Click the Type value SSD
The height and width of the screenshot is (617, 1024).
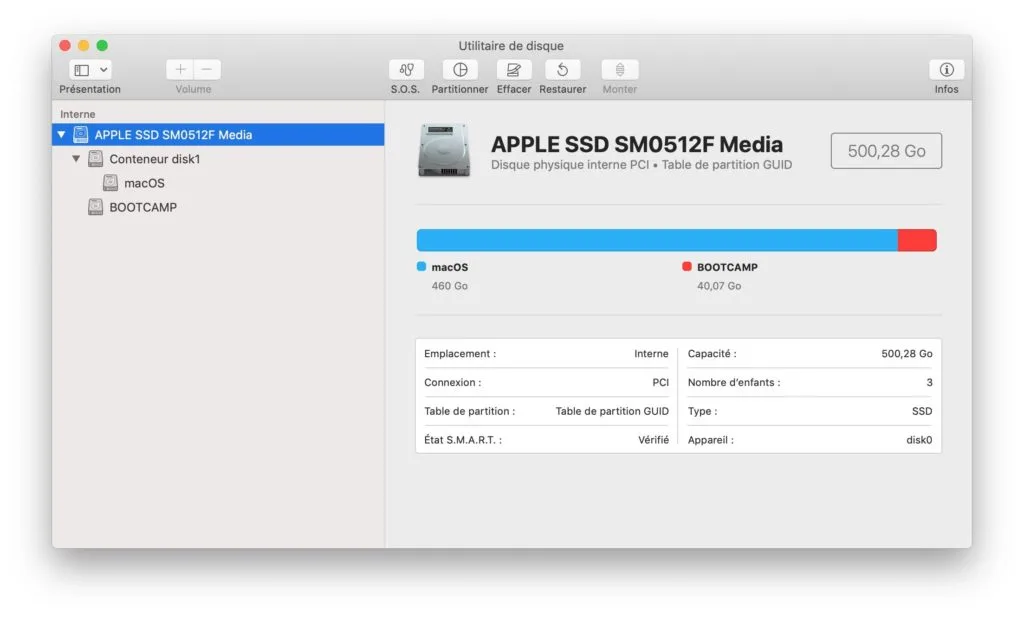922,411
